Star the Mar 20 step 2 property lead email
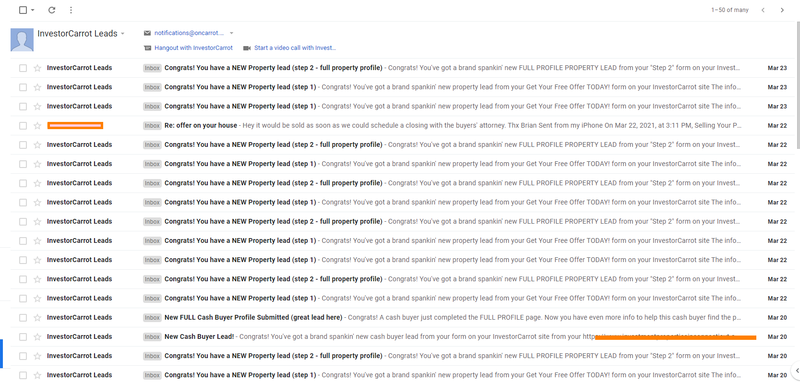Screen dimensions: 800x384 (37, 356)
